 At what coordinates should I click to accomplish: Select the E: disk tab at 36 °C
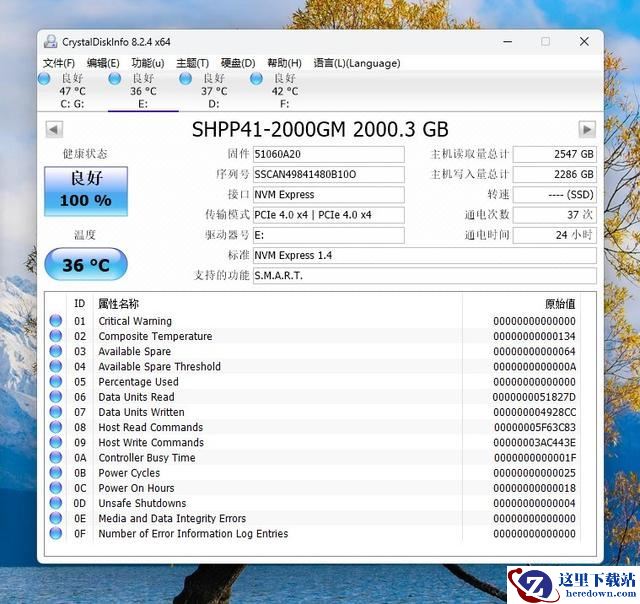click(x=143, y=91)
